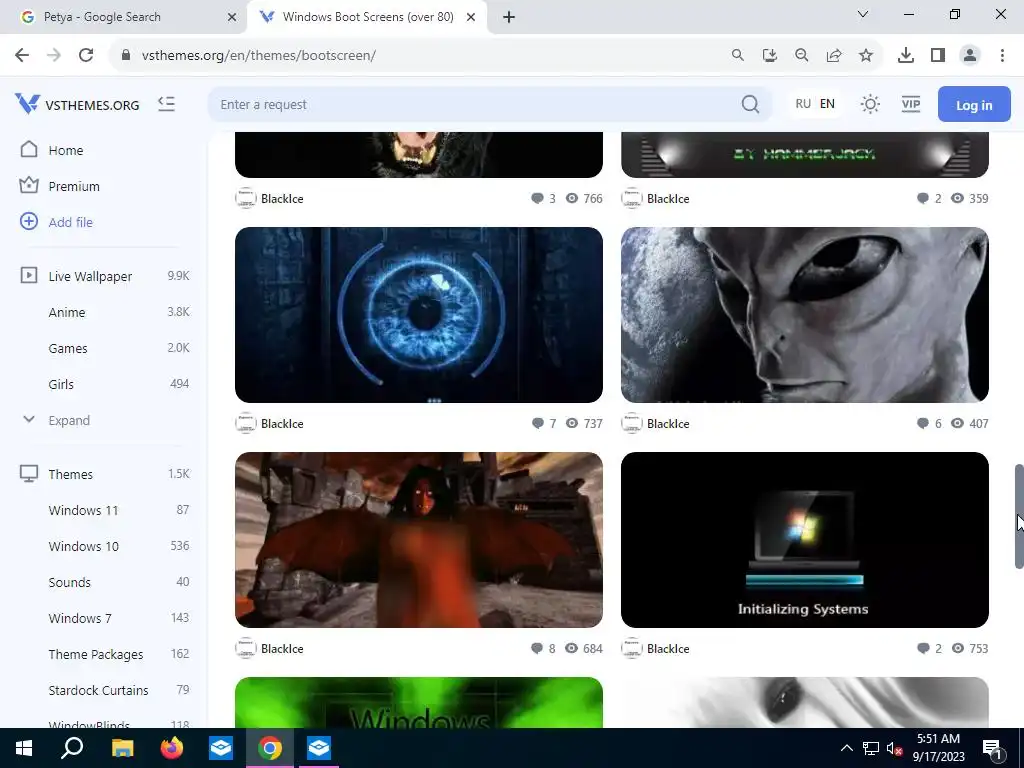
Task: Open Windows taskbar search
Action: [x=72, y=748]
